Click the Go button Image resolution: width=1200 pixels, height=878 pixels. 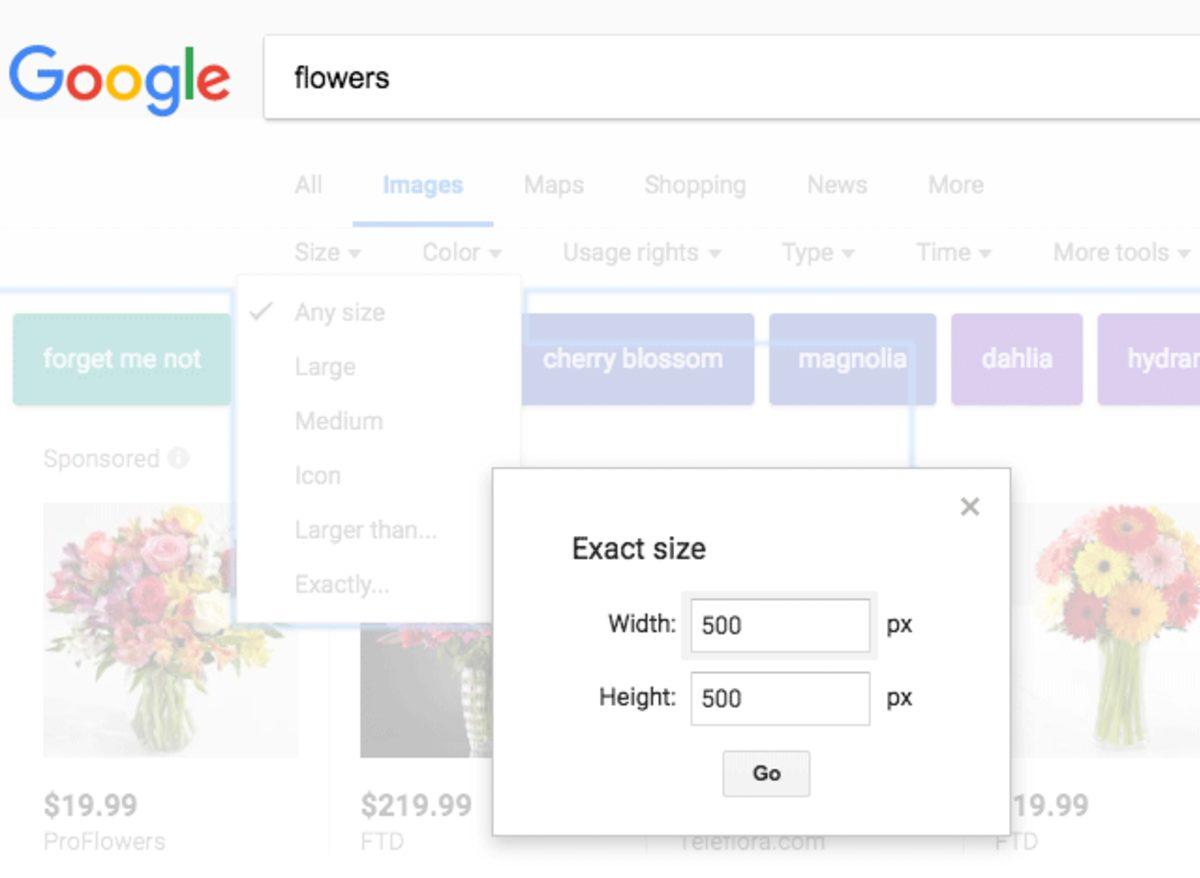point(765,773)
